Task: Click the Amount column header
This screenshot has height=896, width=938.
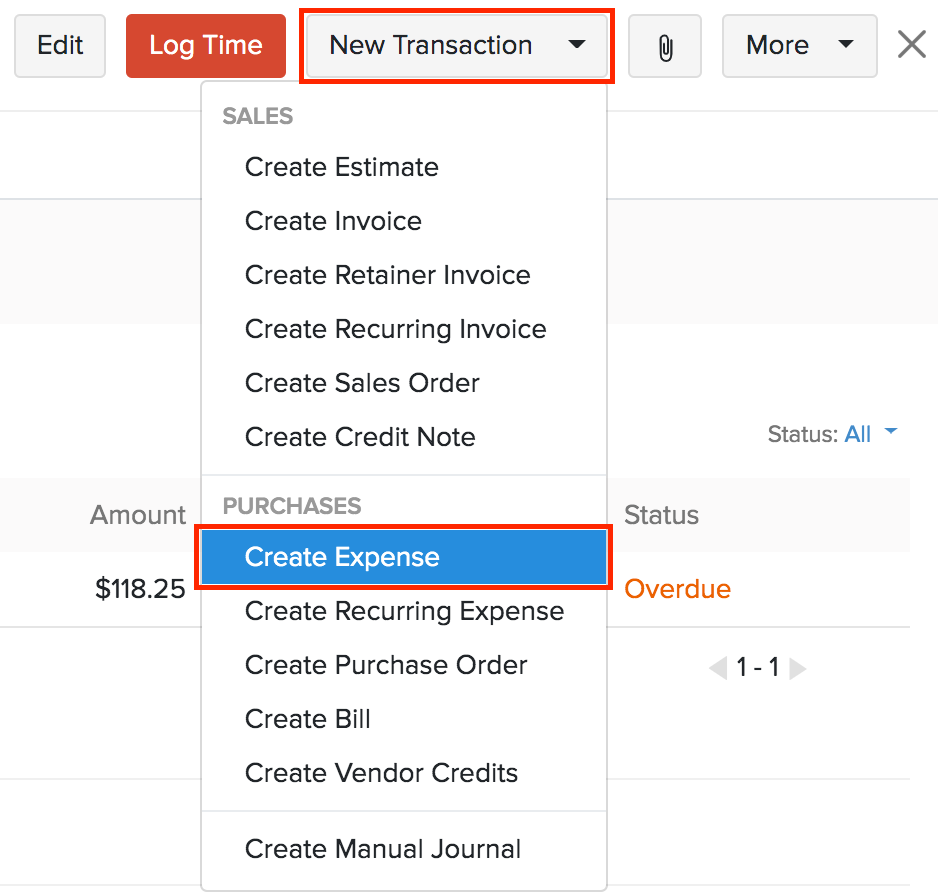Action: 137,515
